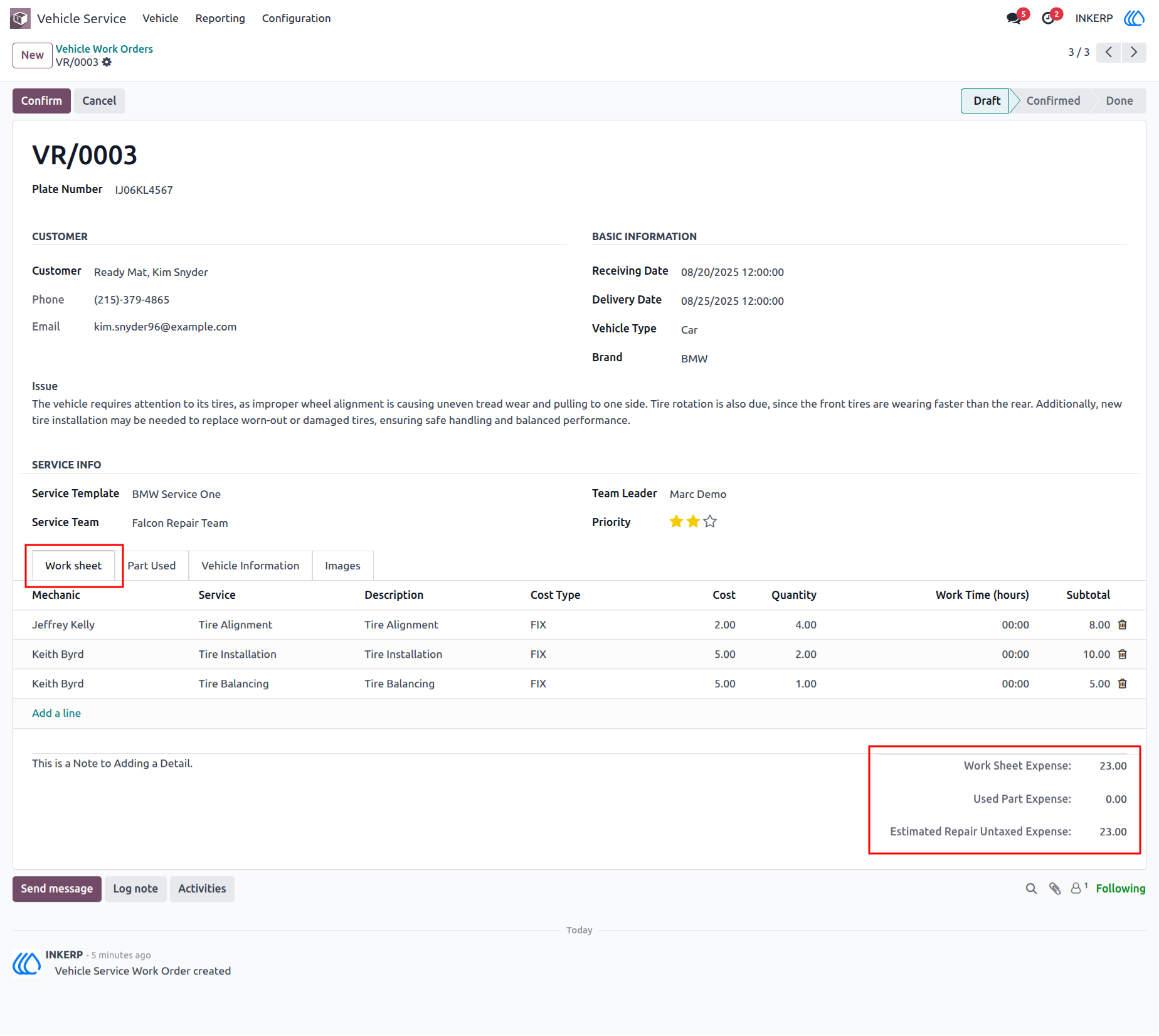1159x1036 pixels.
Task: Open the activities clock icon
Action: pos(1049,18)
